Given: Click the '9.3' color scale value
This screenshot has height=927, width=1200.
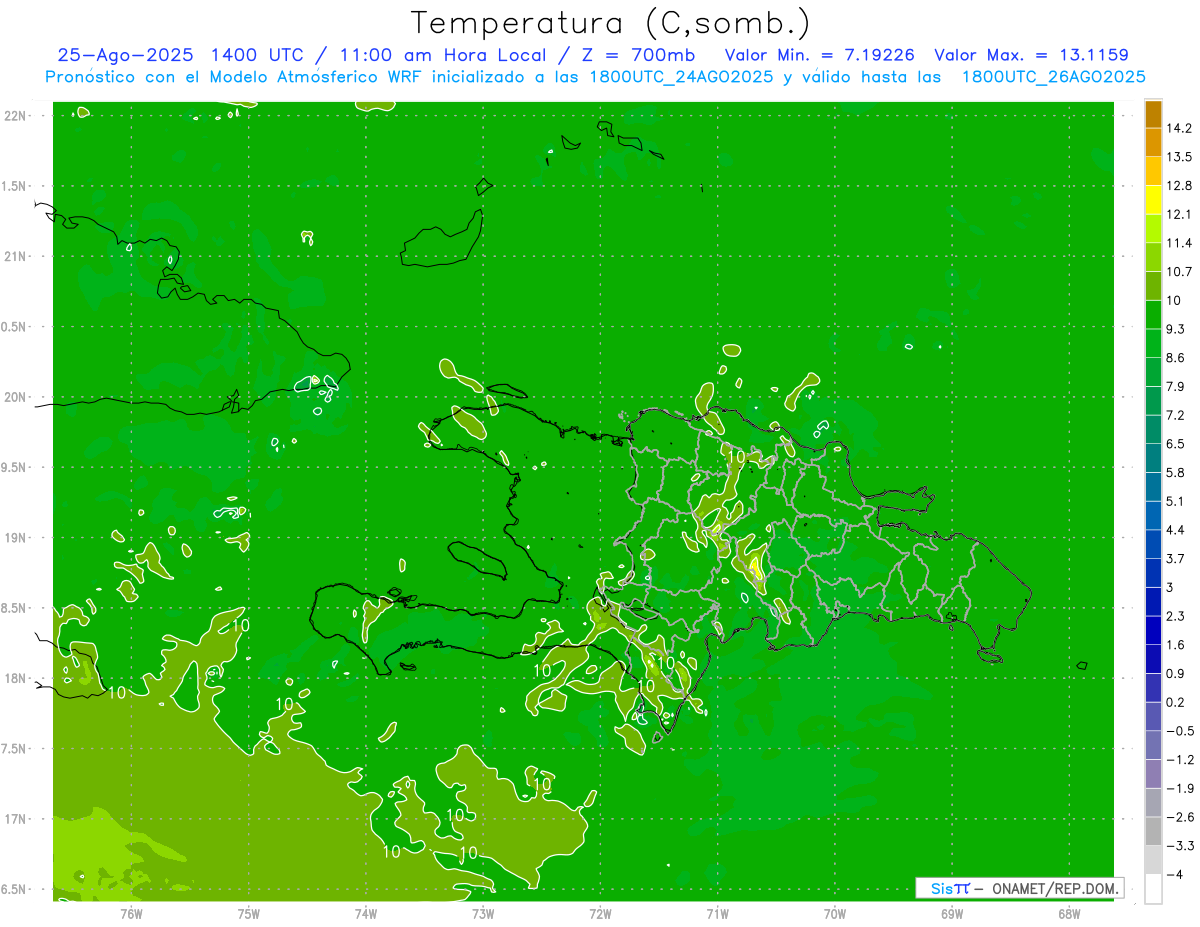Looking at the screenshot, I should 1175,329.
